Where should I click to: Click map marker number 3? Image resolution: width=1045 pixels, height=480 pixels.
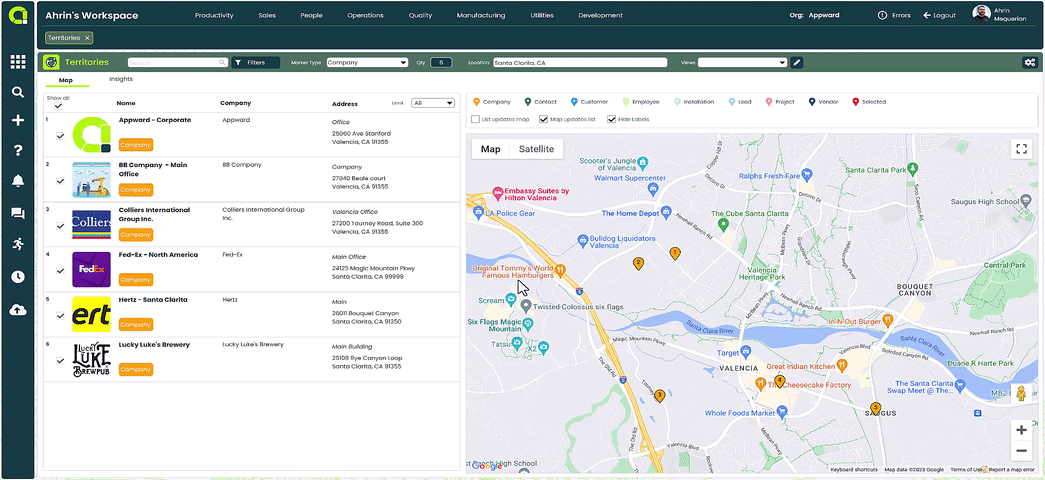pos(660,396)
